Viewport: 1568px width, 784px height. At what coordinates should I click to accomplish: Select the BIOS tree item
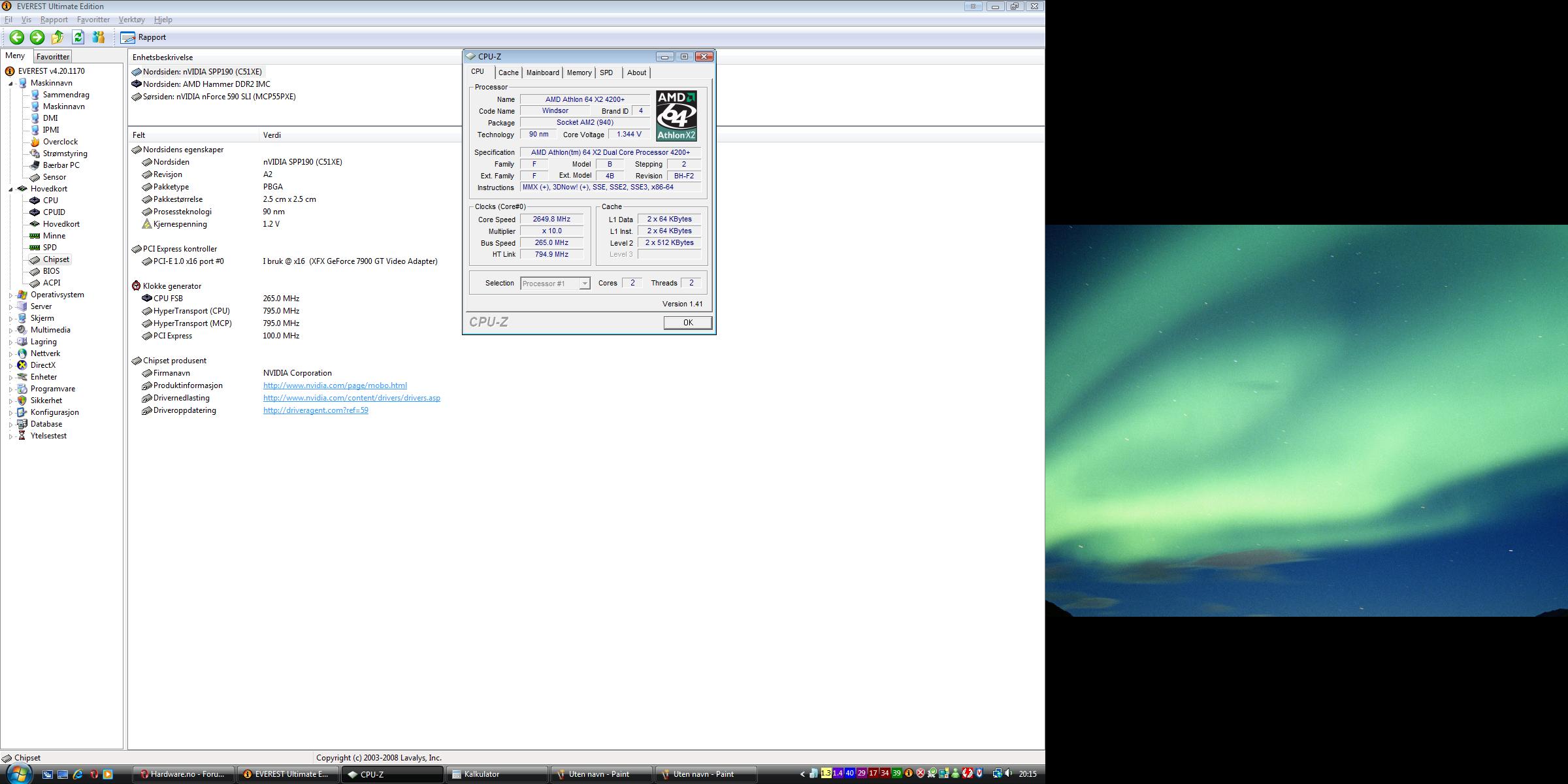click(51, 271)
